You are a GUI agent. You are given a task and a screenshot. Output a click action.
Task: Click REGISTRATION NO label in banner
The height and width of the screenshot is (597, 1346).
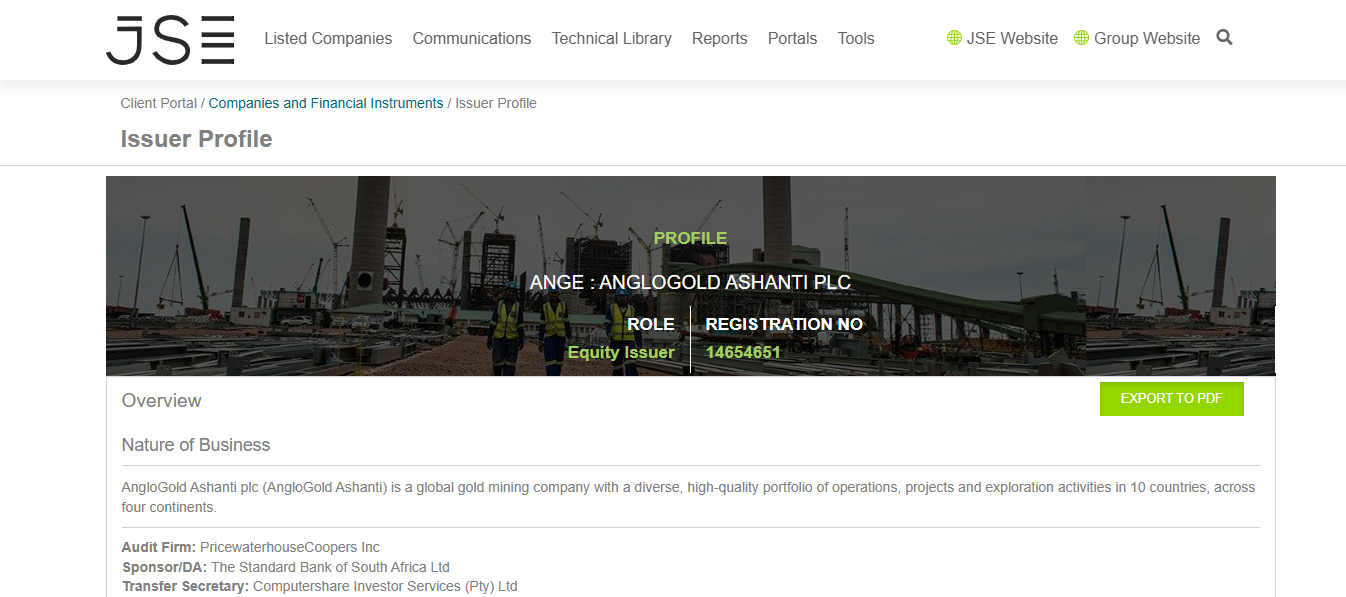(x=784, y=324)
